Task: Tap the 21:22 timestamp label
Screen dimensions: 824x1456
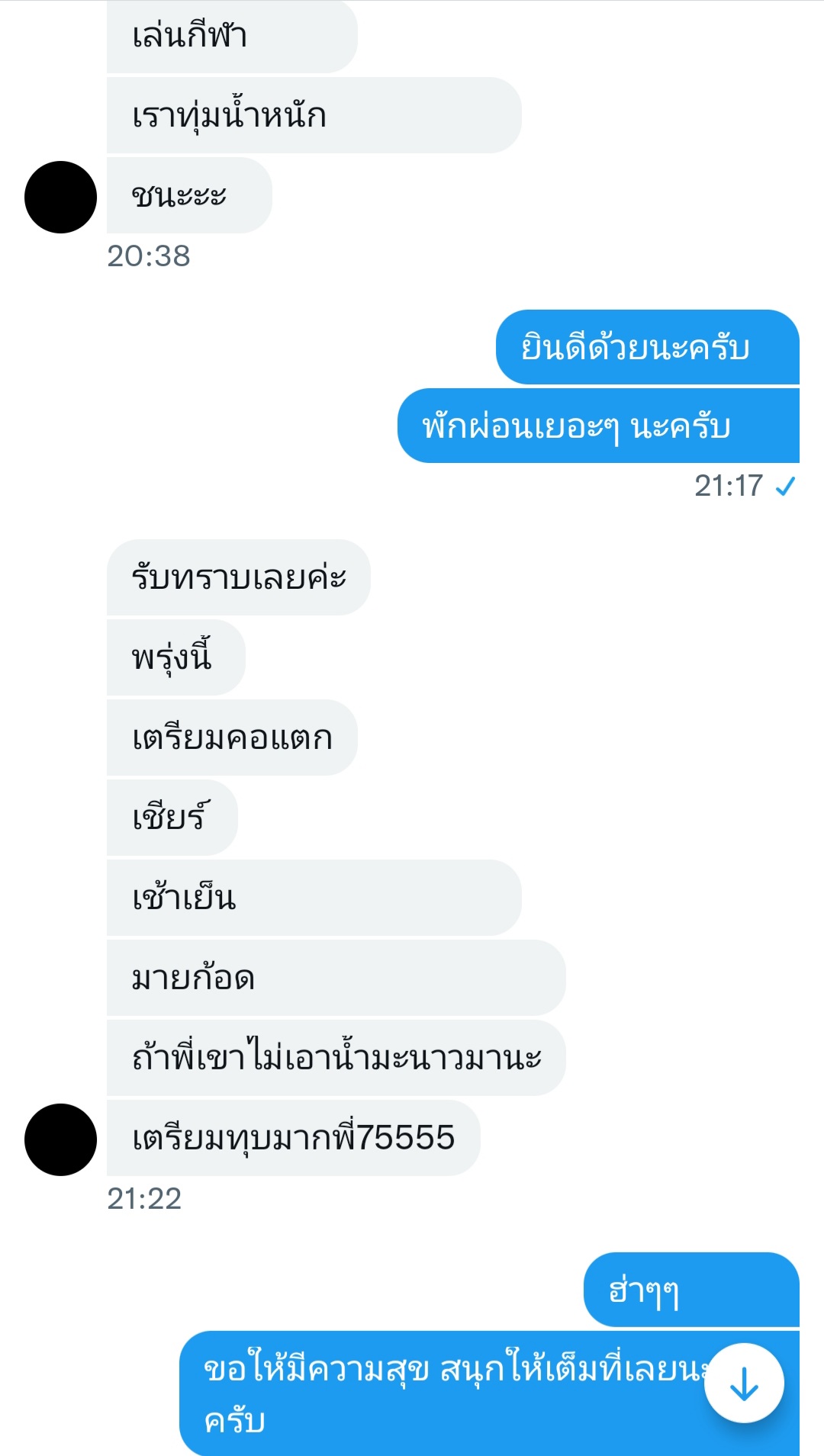Action: pyautogui.click(x=144, y=1199)
